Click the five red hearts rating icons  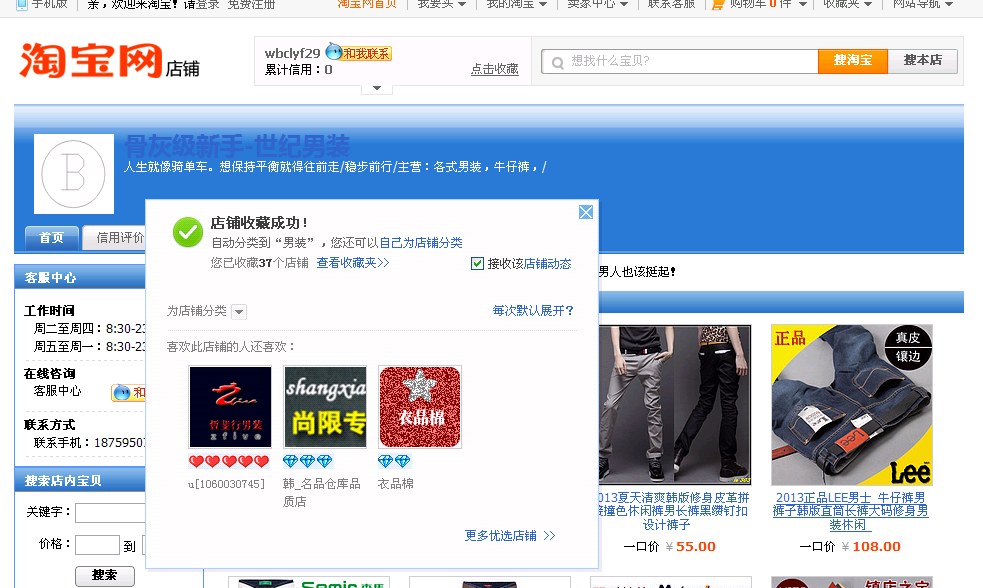229,461
